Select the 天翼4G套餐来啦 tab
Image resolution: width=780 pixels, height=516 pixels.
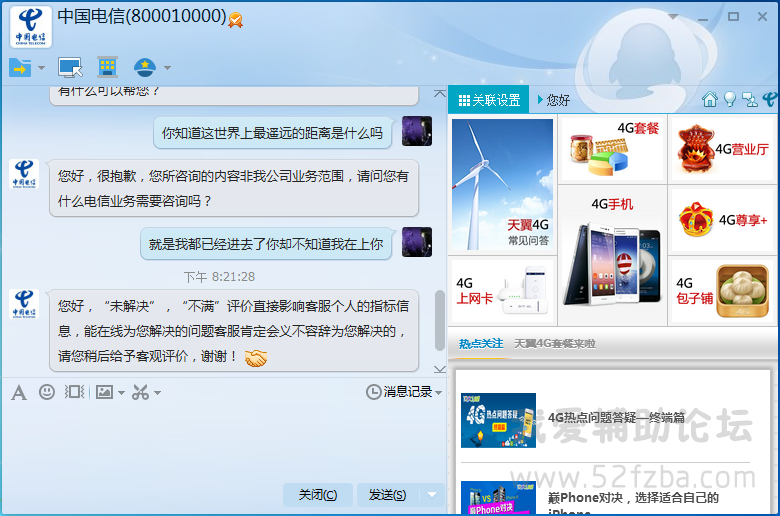tap(555, 344)
